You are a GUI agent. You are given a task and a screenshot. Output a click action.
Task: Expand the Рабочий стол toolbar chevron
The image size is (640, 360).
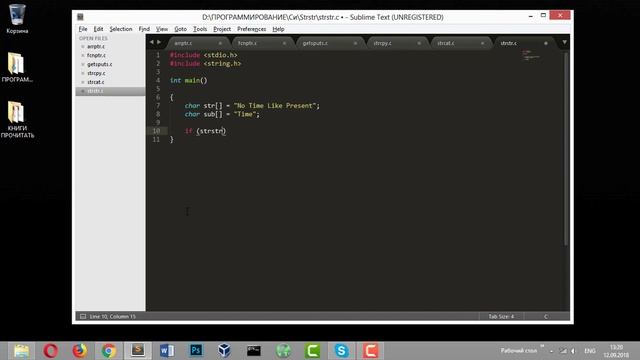click(x=542, y=346)
